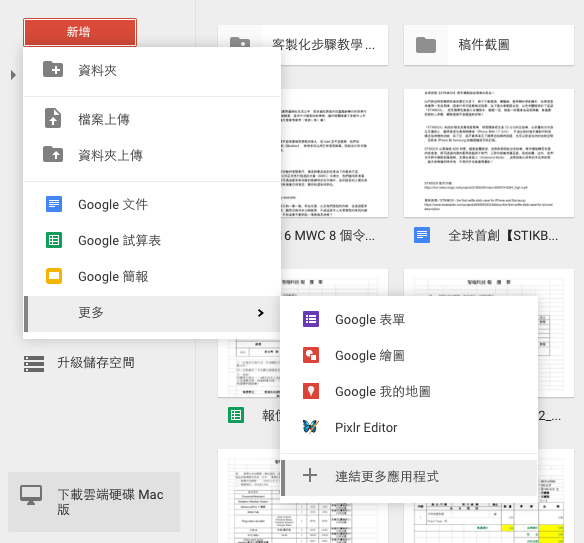Click 下載雲端硬碟 Mac 版 text
584x543 pixels.
point(110,502)
